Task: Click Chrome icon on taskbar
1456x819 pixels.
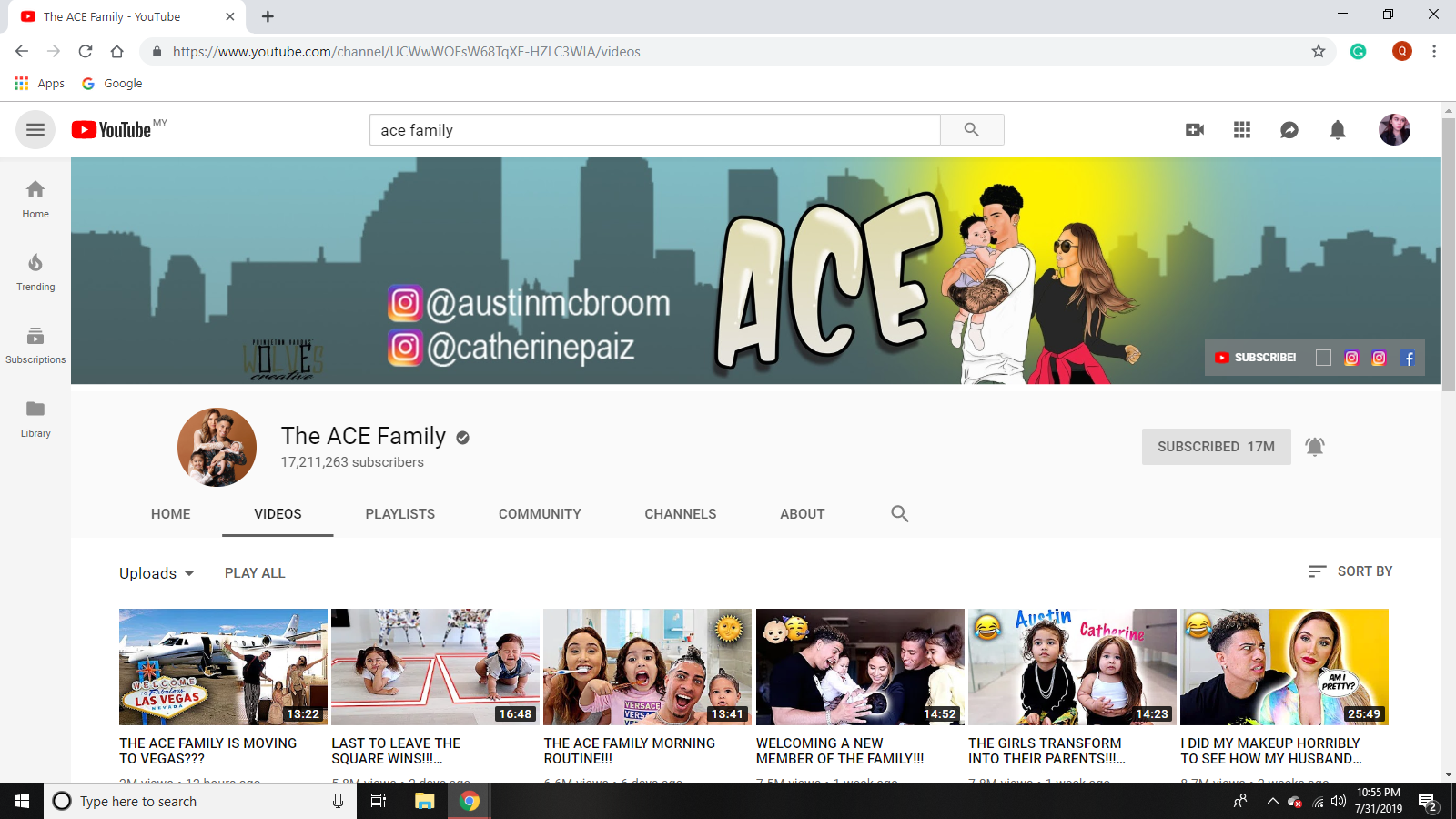Action: (470, 801)
